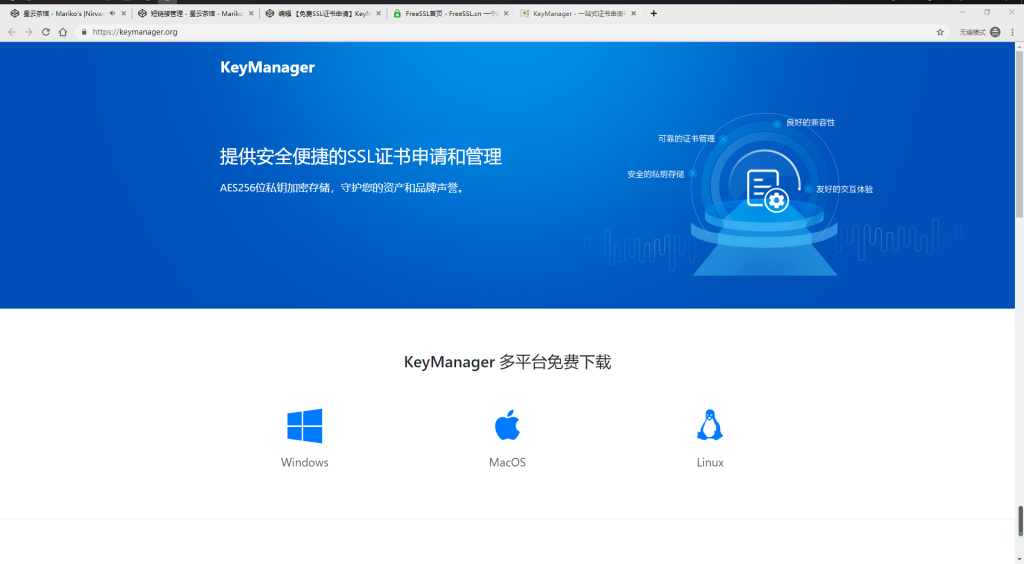The image size is (1024, 564).
Task: Click the 友好的交互体验 label
Action: click(x=844, y=189)
